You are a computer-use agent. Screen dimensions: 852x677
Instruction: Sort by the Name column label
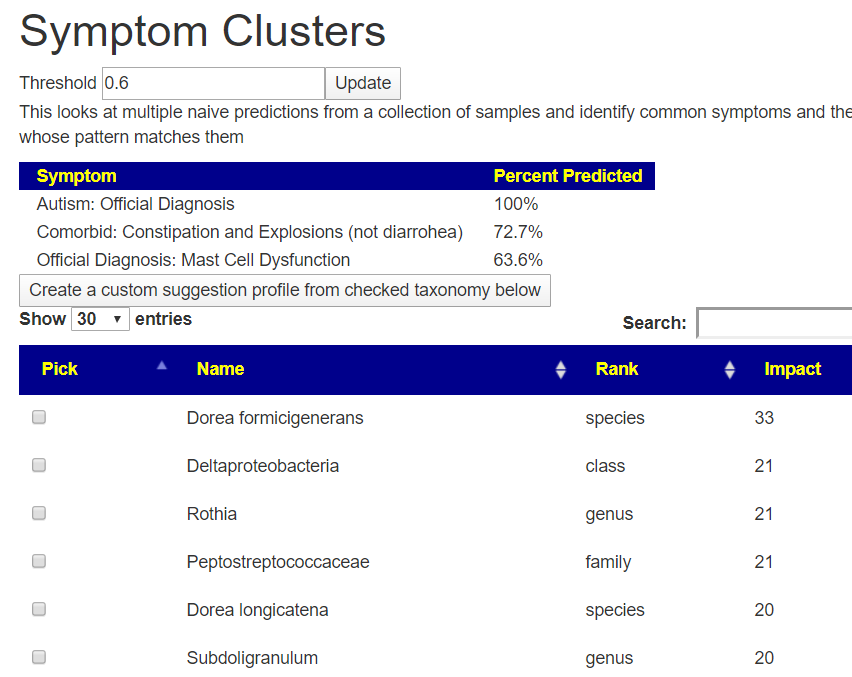[x=220, y=369]
